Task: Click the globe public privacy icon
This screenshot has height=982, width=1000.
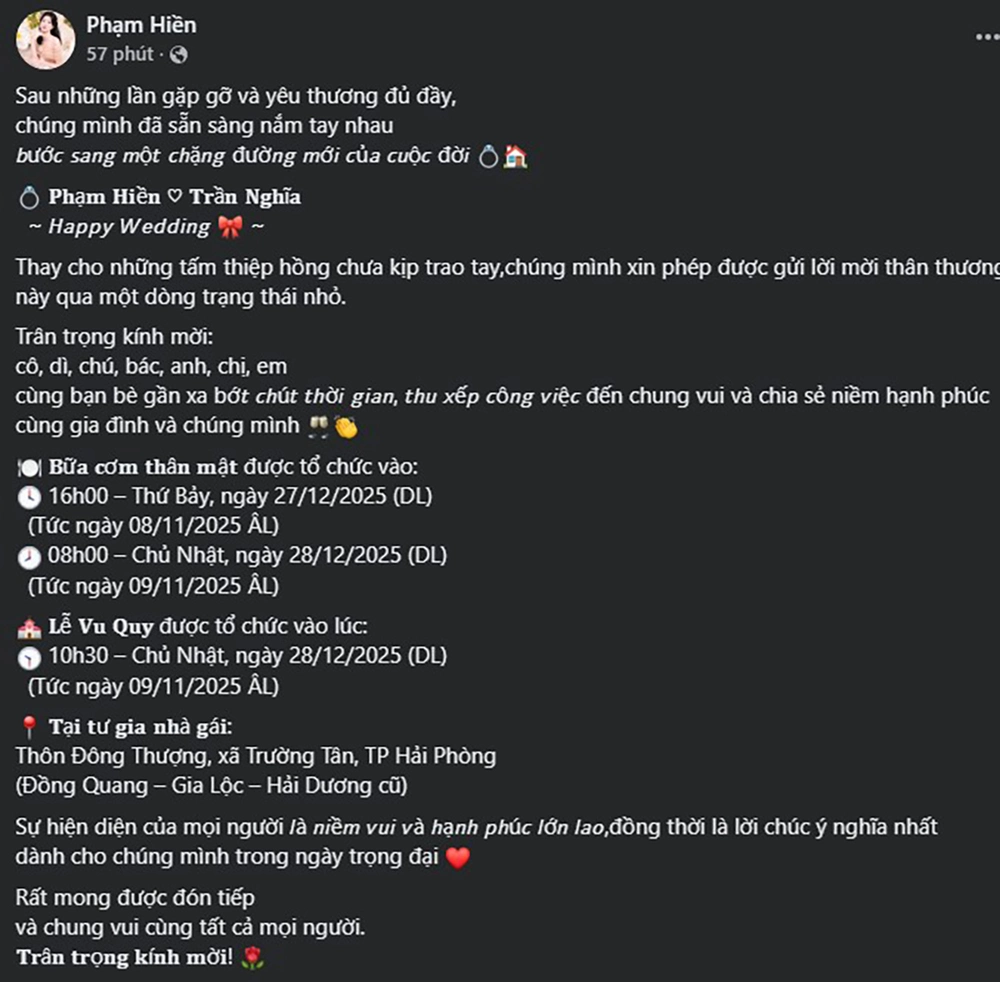Action: point(178,55)
